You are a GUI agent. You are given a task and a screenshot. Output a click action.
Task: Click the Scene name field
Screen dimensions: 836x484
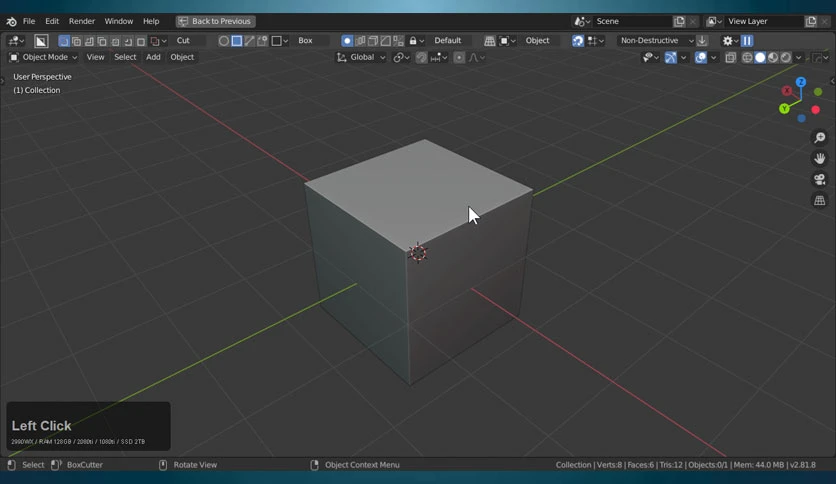[x=633, y=21]
